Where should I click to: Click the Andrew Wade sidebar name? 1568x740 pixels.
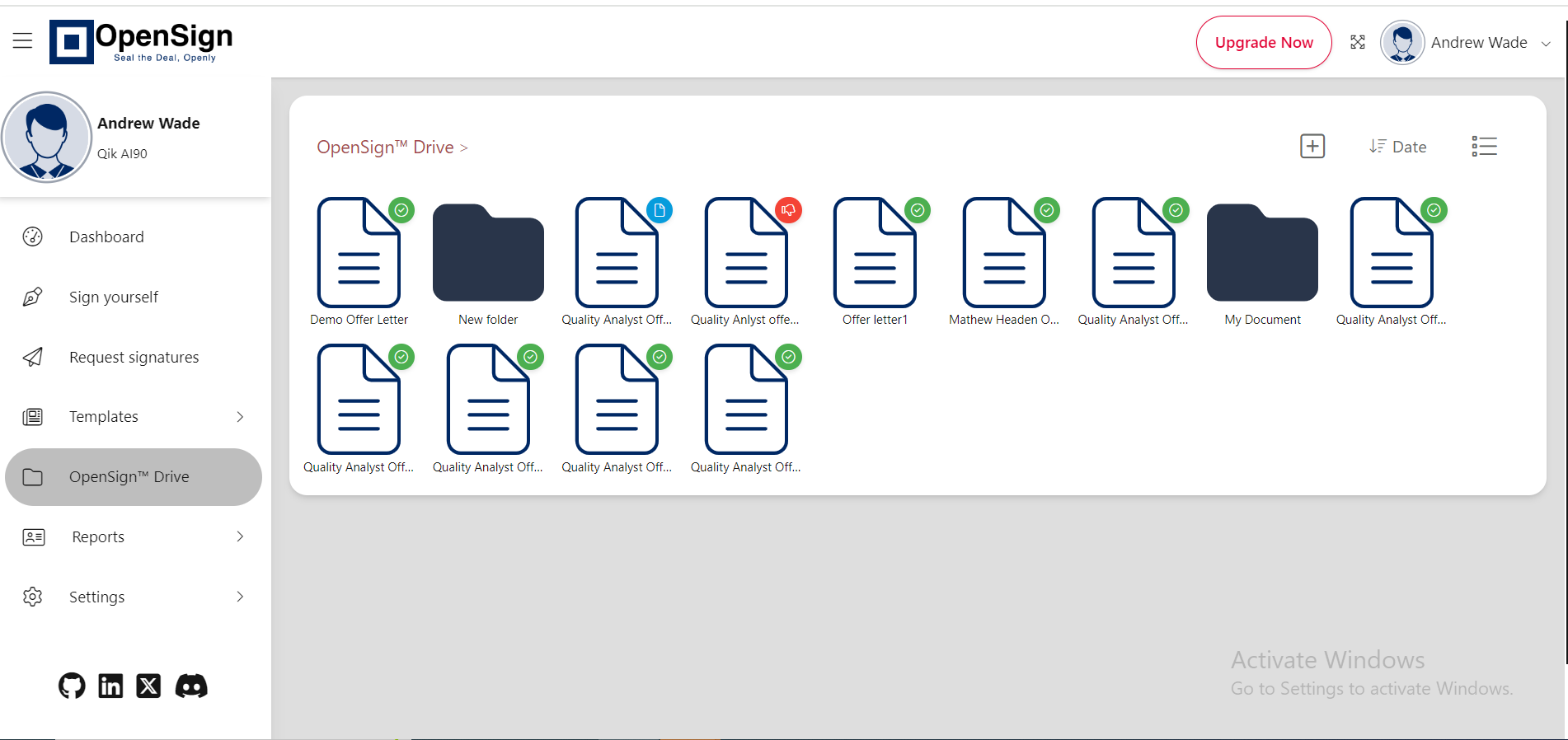coord(148,123)
